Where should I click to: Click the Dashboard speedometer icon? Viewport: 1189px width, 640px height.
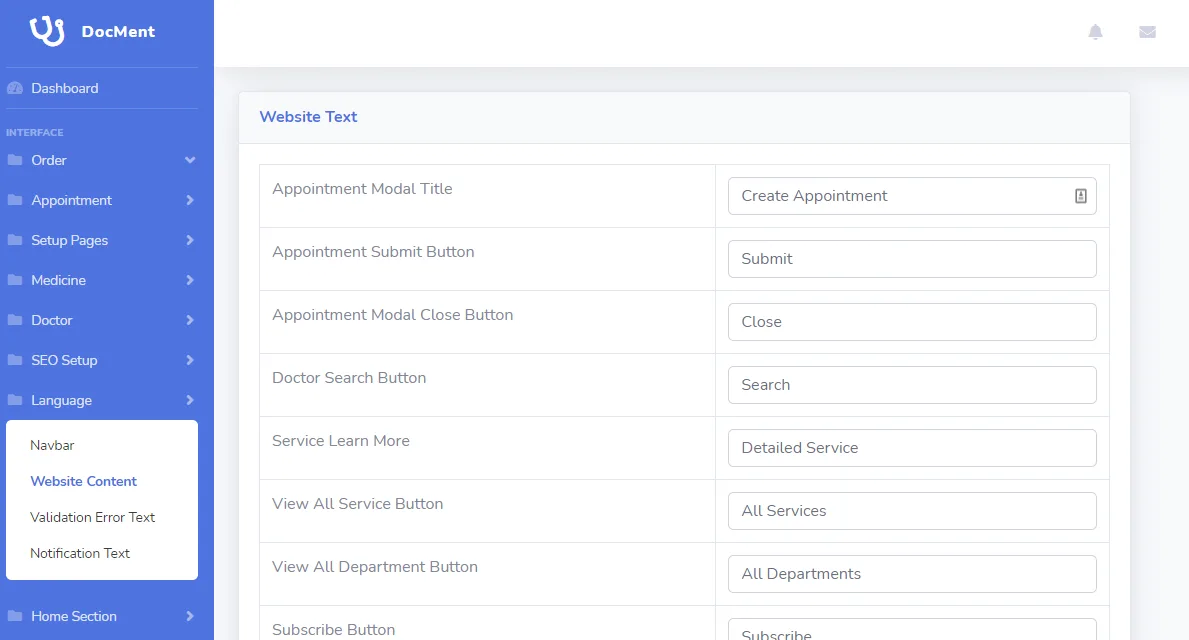point(15,88)
